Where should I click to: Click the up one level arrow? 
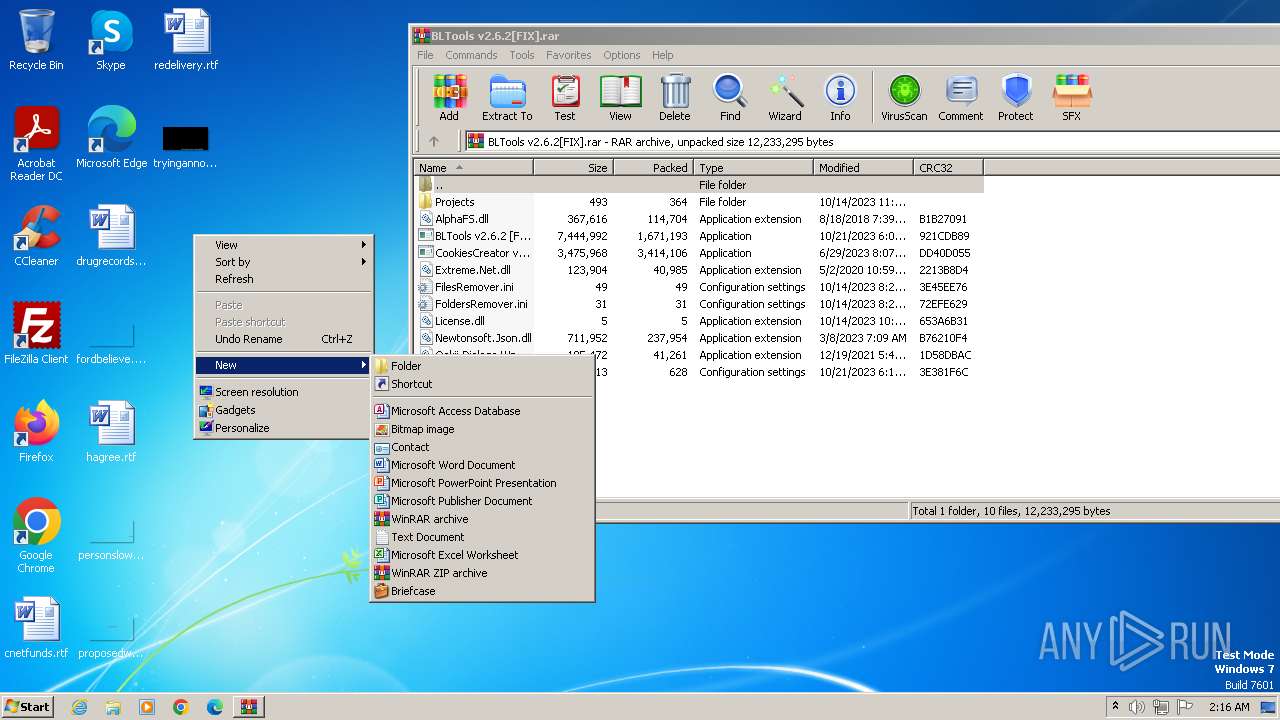434,141
